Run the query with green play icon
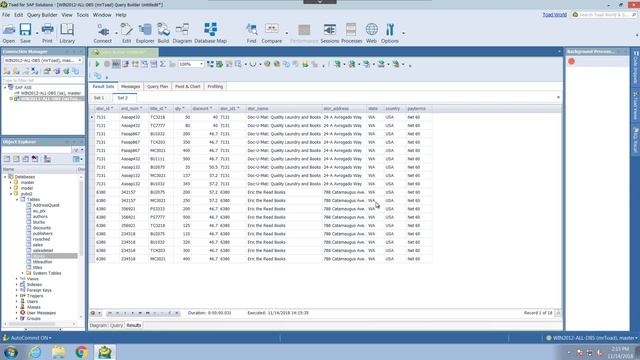The image size is (640, 360). click(x=97, y=64)
